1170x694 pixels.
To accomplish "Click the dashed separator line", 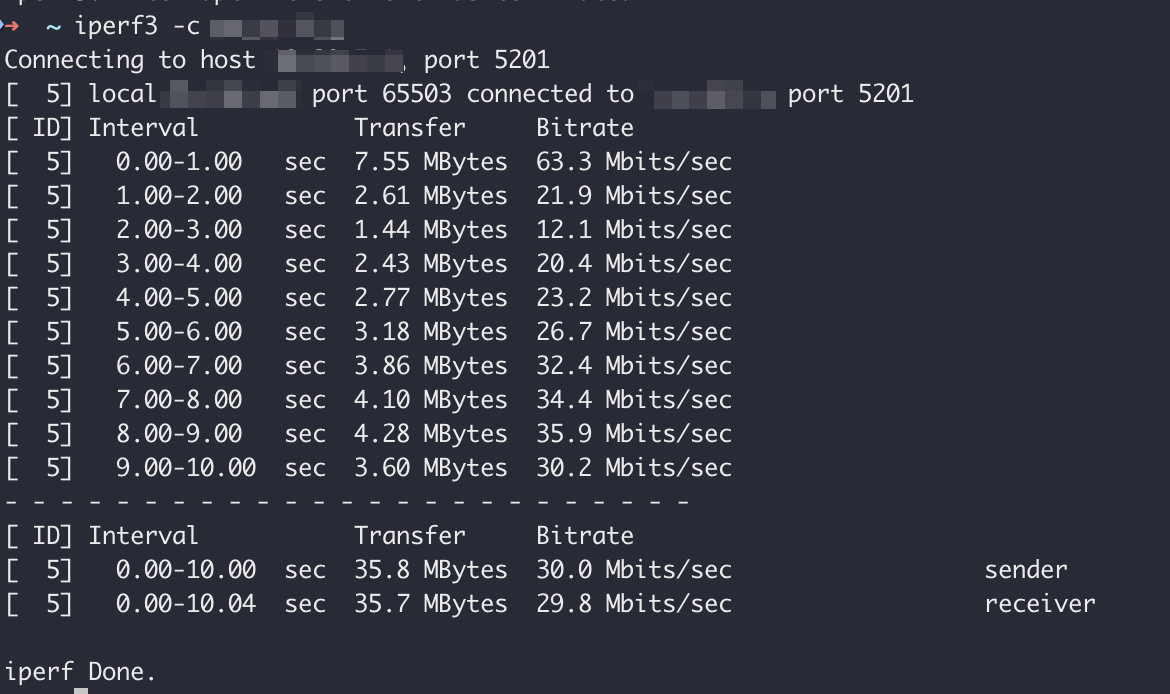I will tap(347, 501).
